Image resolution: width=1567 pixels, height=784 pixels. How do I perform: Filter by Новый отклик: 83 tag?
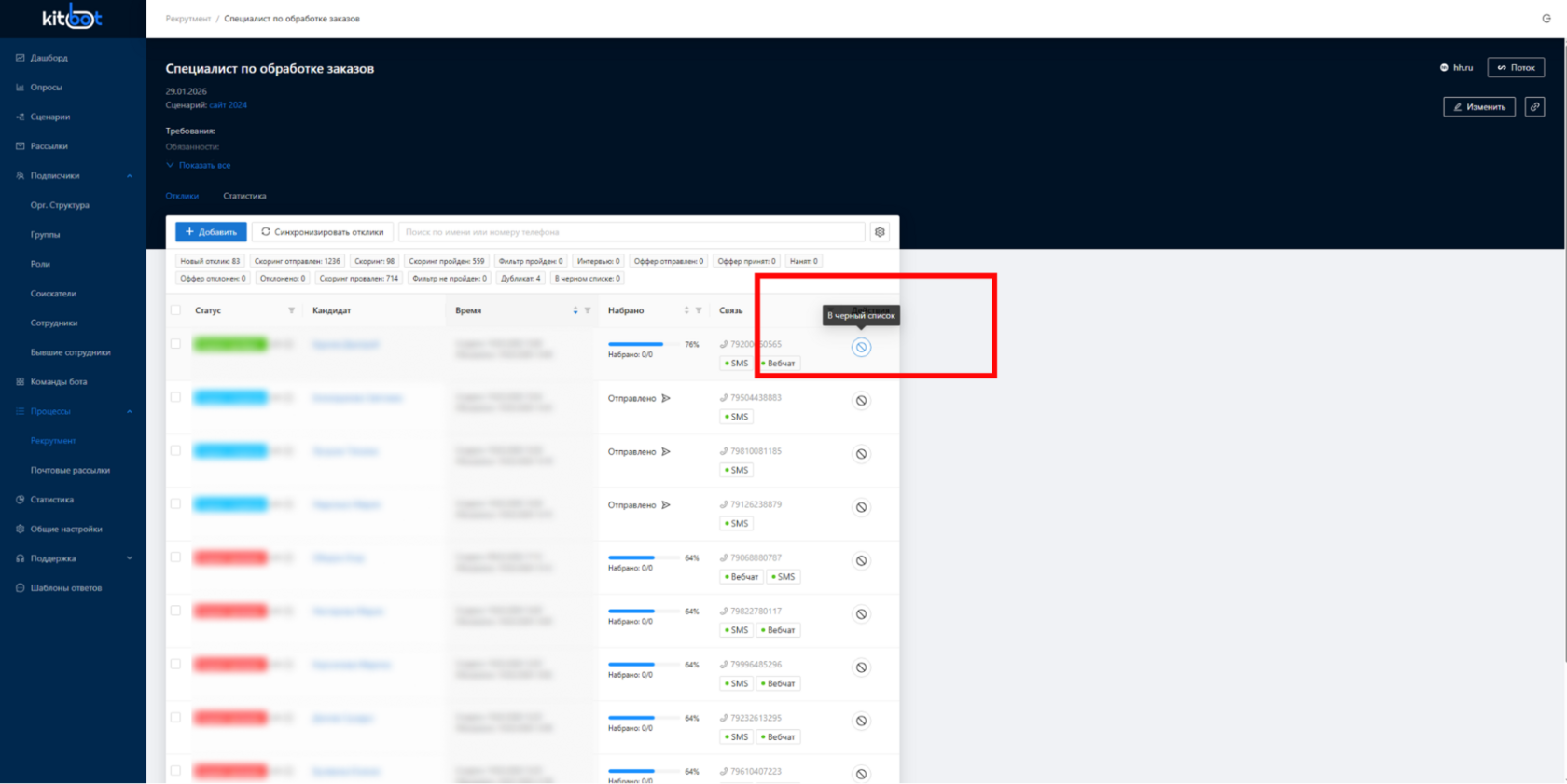coord(210,261)
